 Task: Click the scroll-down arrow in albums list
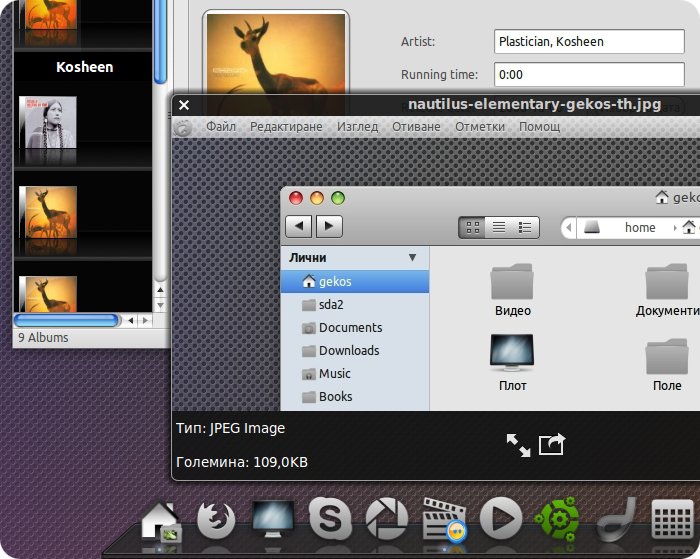(160, 305)
